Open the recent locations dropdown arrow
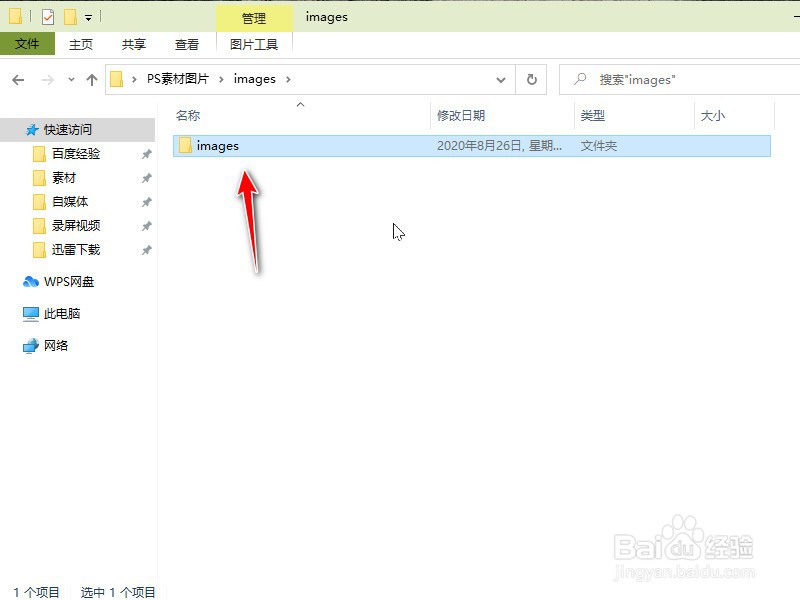 pos(71,79)
